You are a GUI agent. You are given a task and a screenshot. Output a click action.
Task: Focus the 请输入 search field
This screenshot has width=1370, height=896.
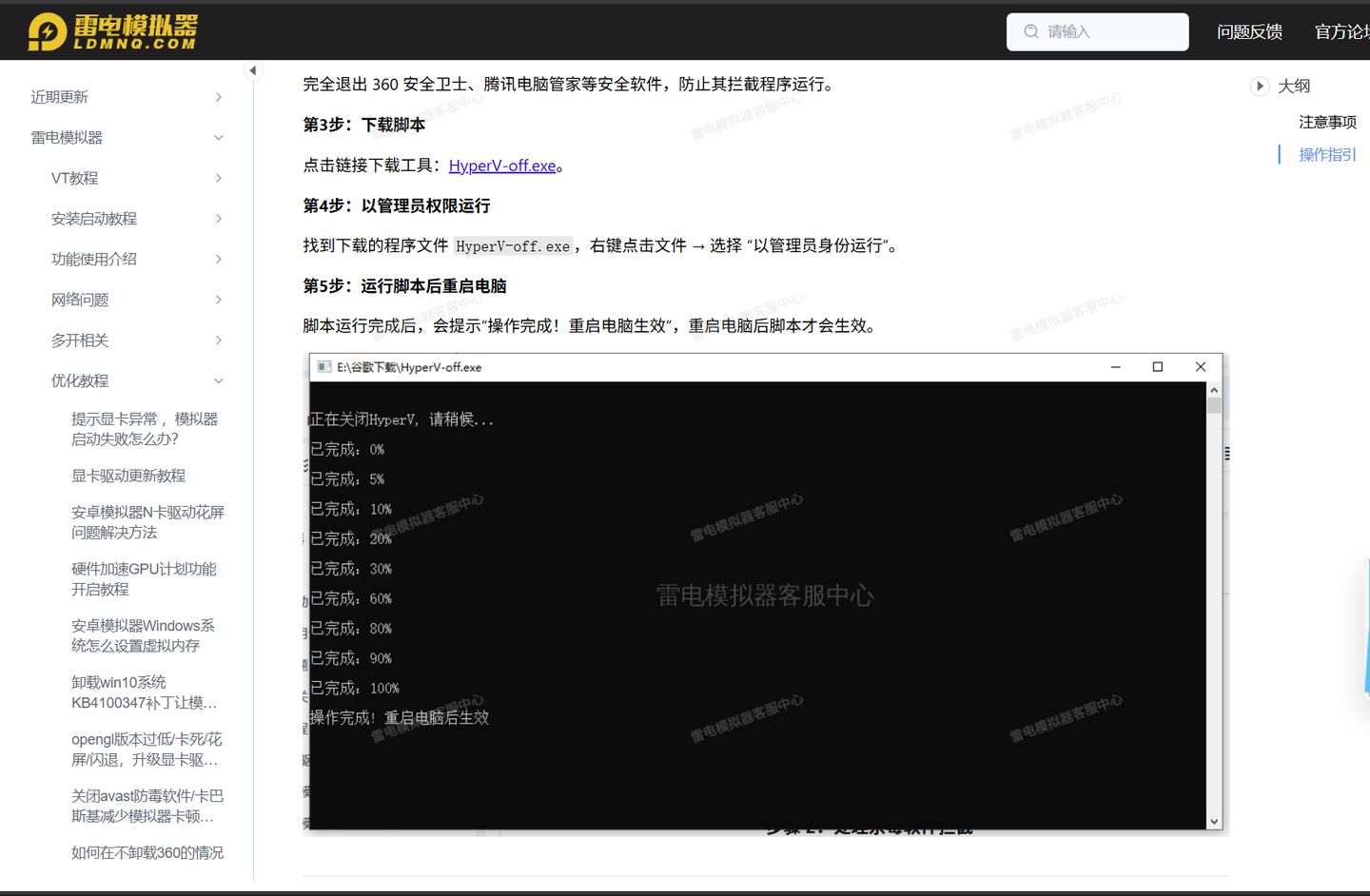pos(1098,31)
